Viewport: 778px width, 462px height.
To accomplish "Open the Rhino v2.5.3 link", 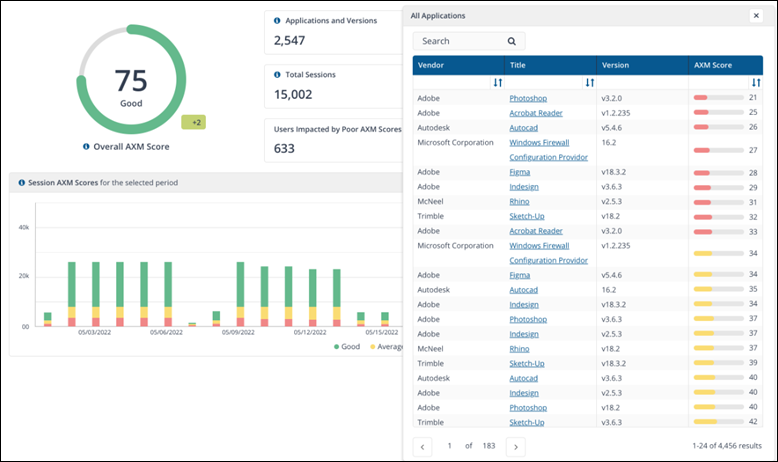I will pos(520,202).
